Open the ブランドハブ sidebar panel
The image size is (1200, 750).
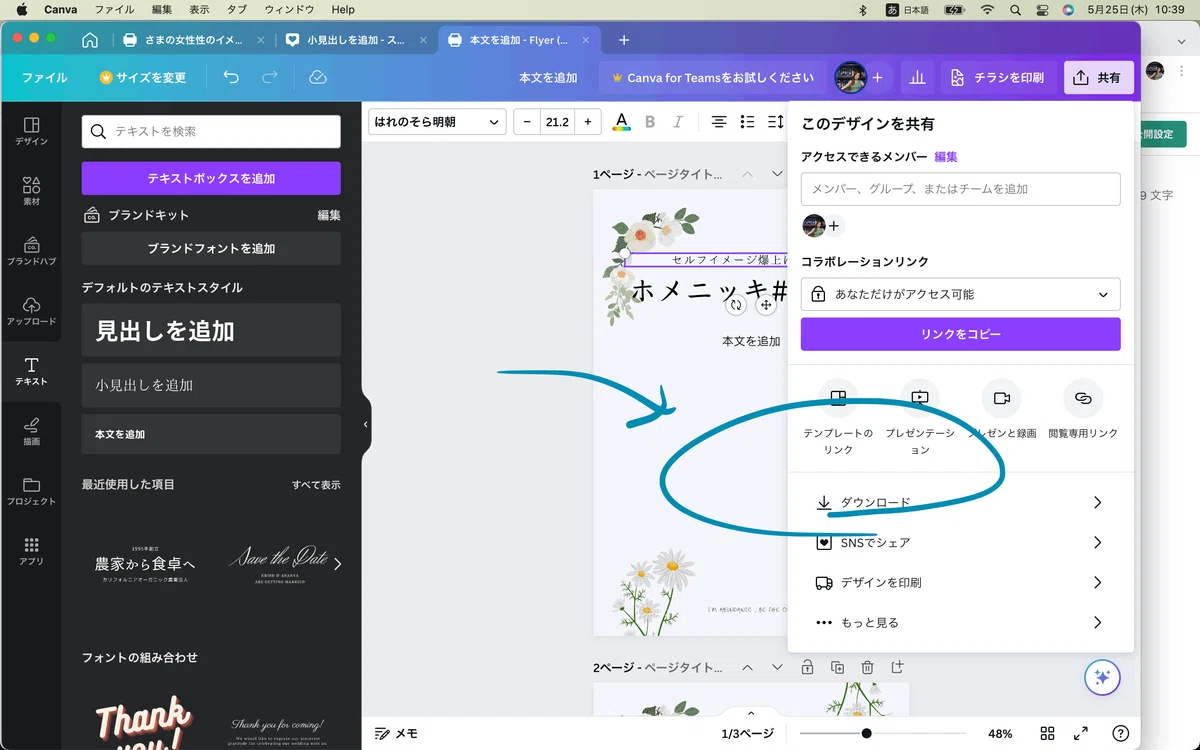[31, 251]
